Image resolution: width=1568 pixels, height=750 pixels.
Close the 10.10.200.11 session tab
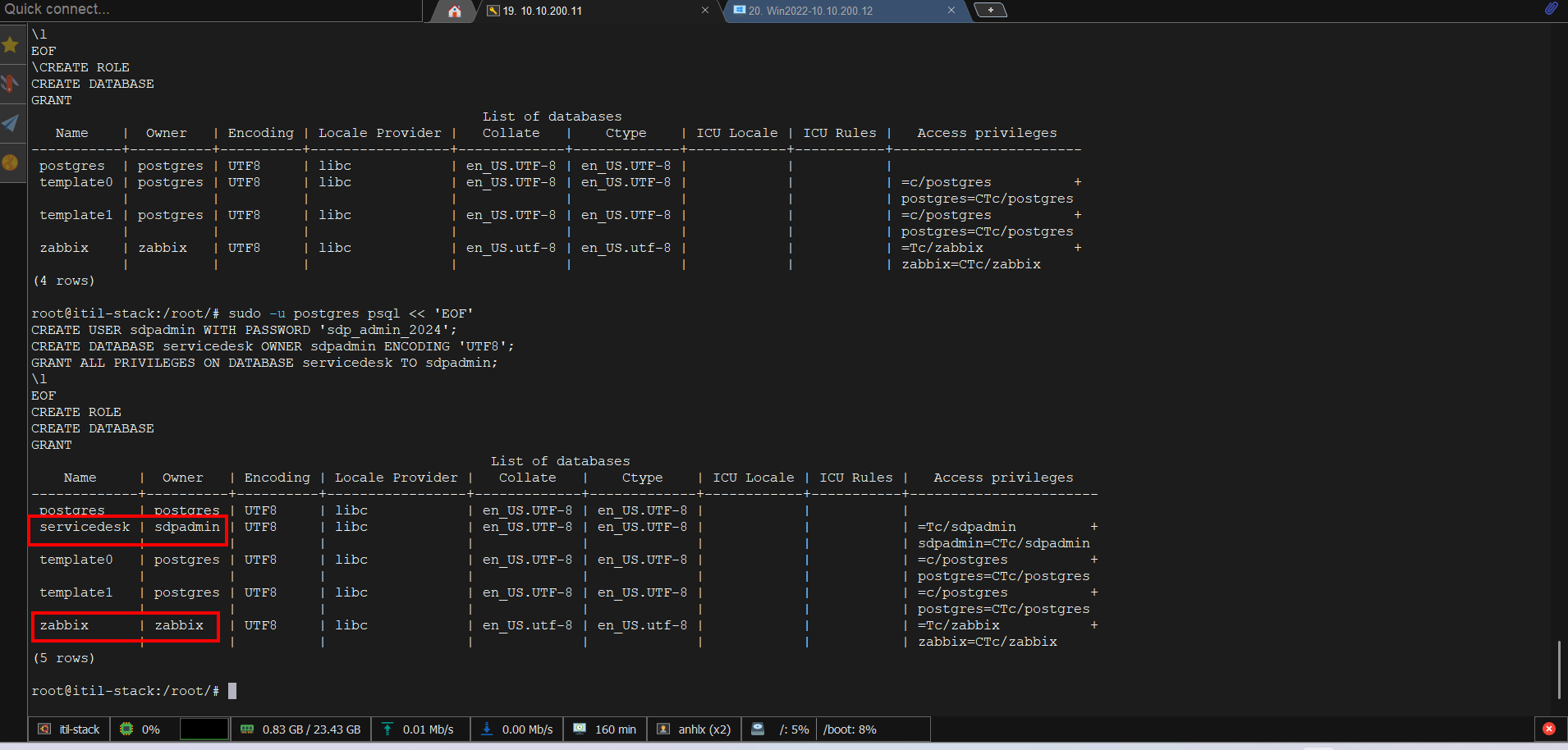(705, 11)
